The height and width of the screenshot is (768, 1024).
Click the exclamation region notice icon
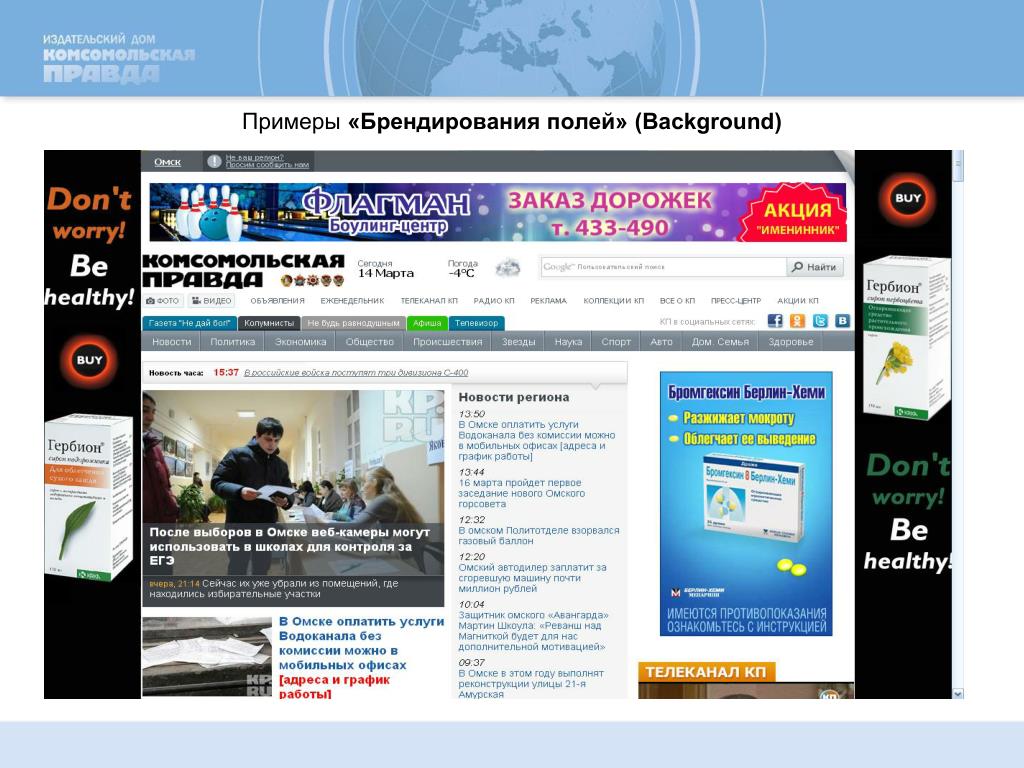tap(214, 161)
